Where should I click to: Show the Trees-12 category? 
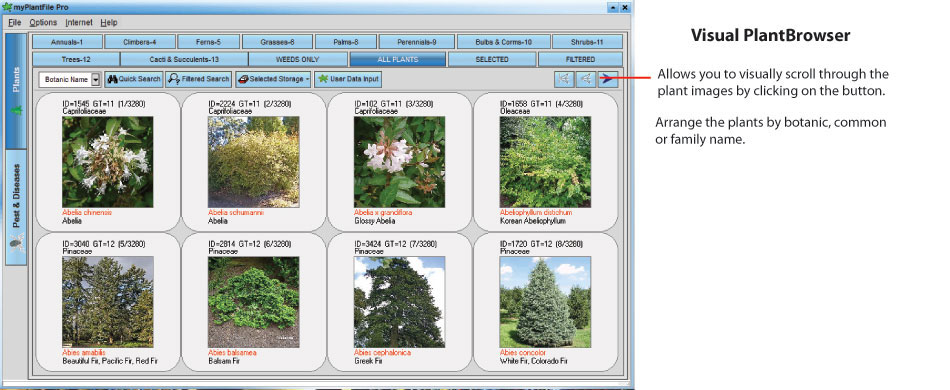(x=76, y=59)
